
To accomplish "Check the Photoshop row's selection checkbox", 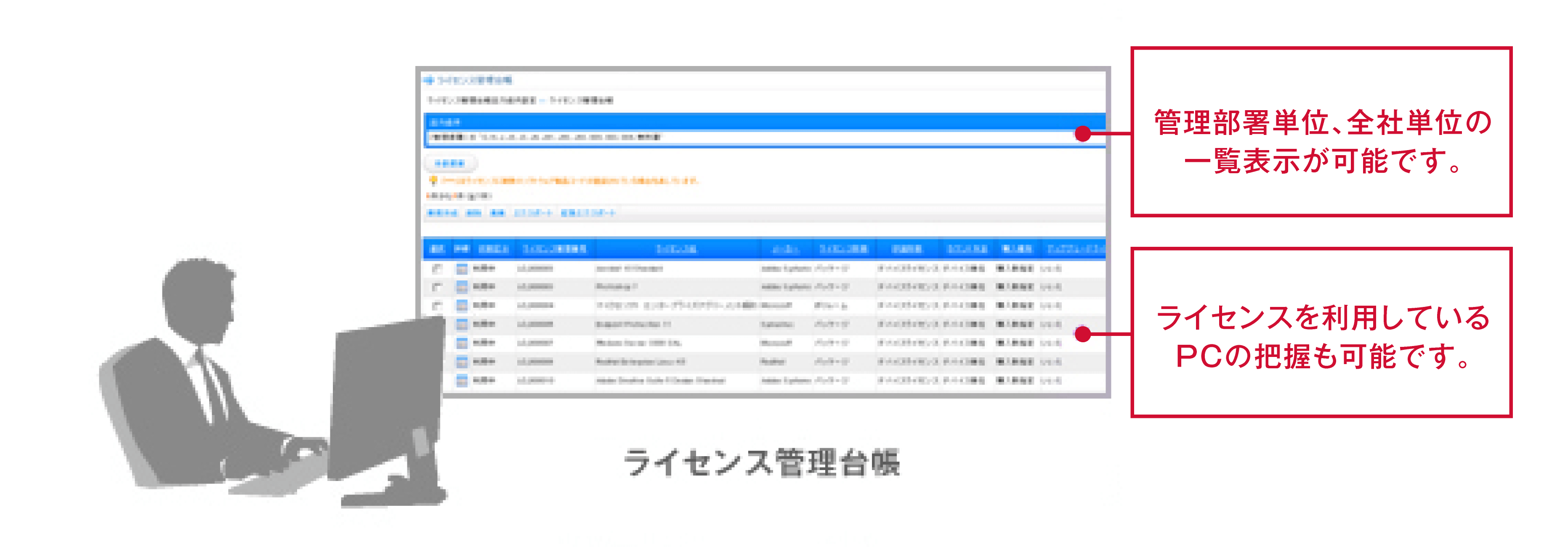I will 436,287.
